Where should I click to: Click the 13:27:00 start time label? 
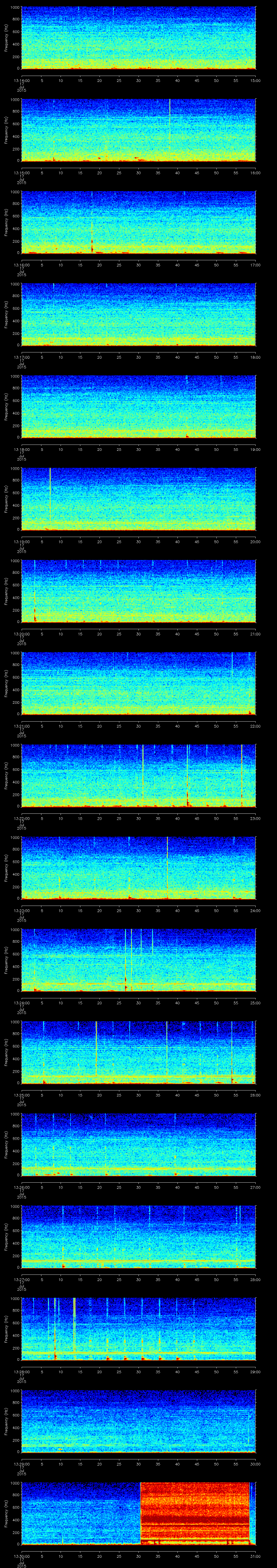(x=21, y=1279)
